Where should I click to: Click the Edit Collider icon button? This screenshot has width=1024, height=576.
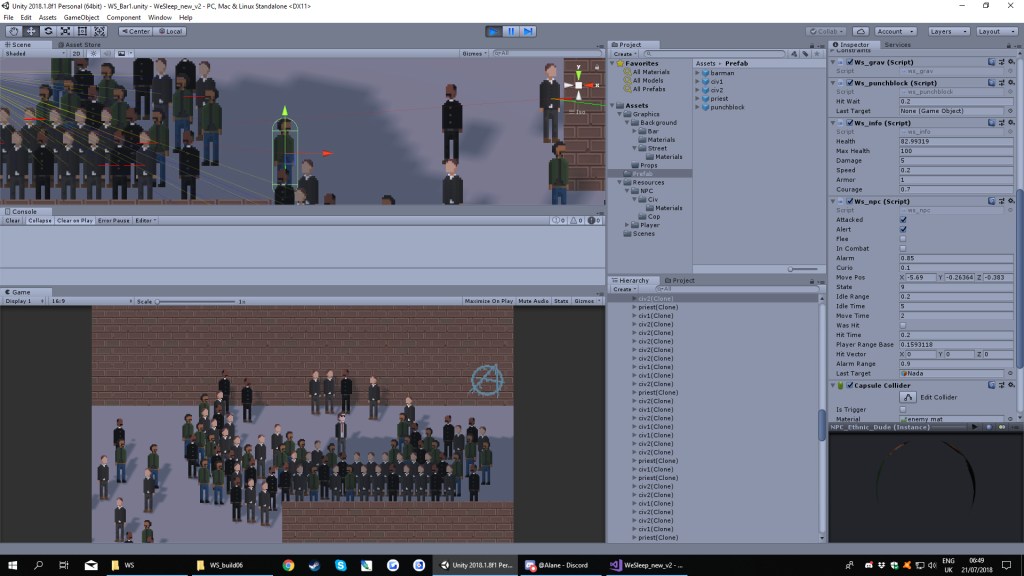[907, 397]
